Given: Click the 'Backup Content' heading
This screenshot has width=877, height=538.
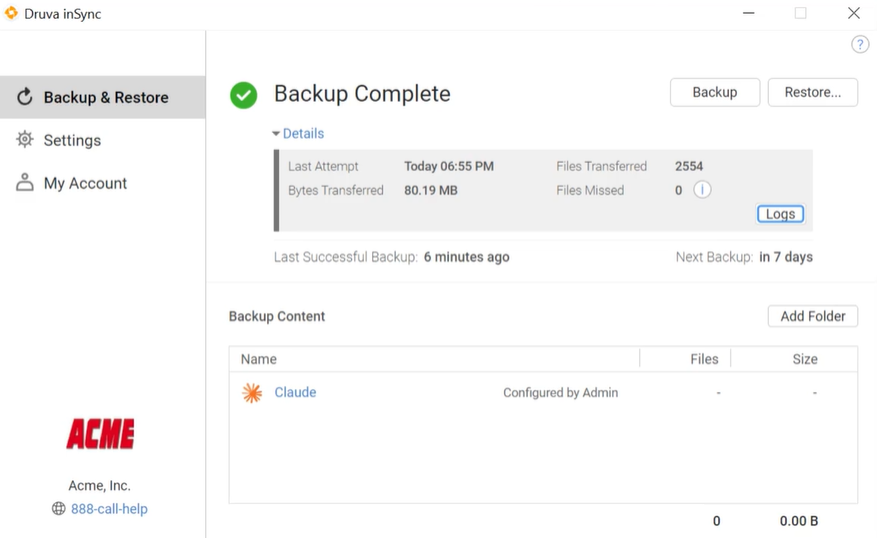Looking at the screenshot, I should pyautogui.click(x=277, y=317).
